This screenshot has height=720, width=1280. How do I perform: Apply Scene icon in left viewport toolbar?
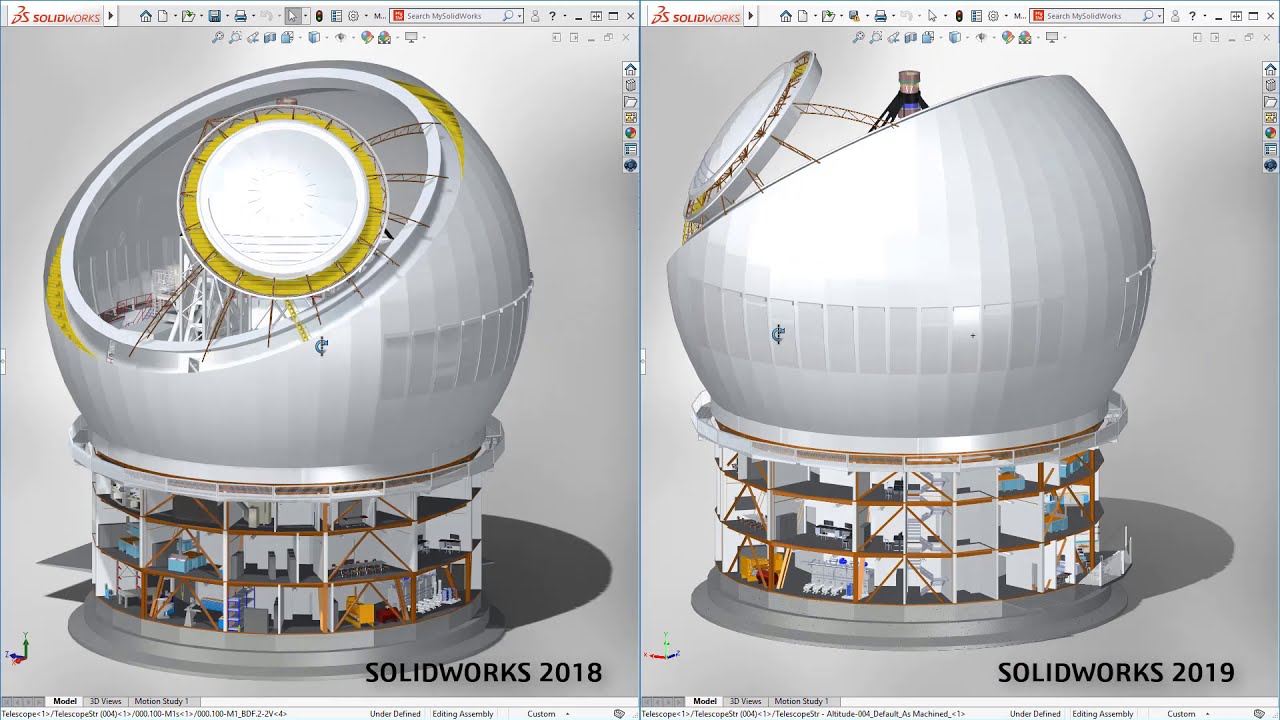tap(384, 37)
